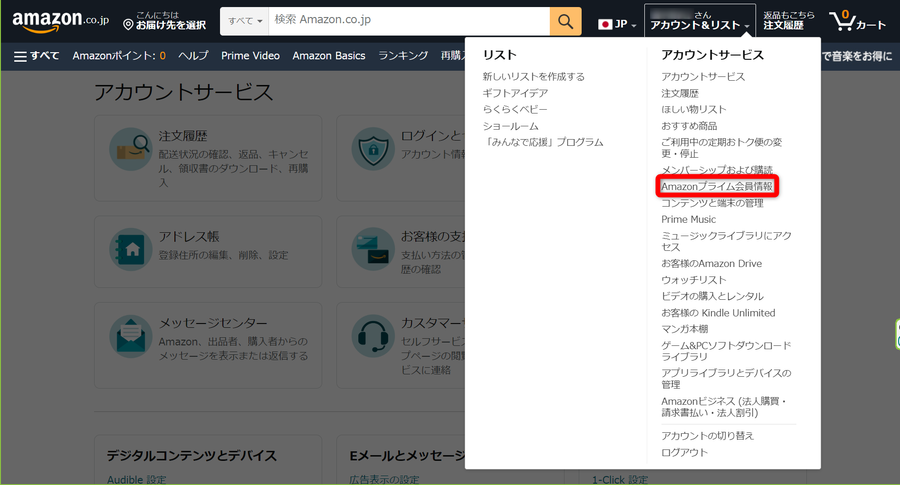
Task: Click the search Amazon.co.jp input field
Action: point(409,21)
